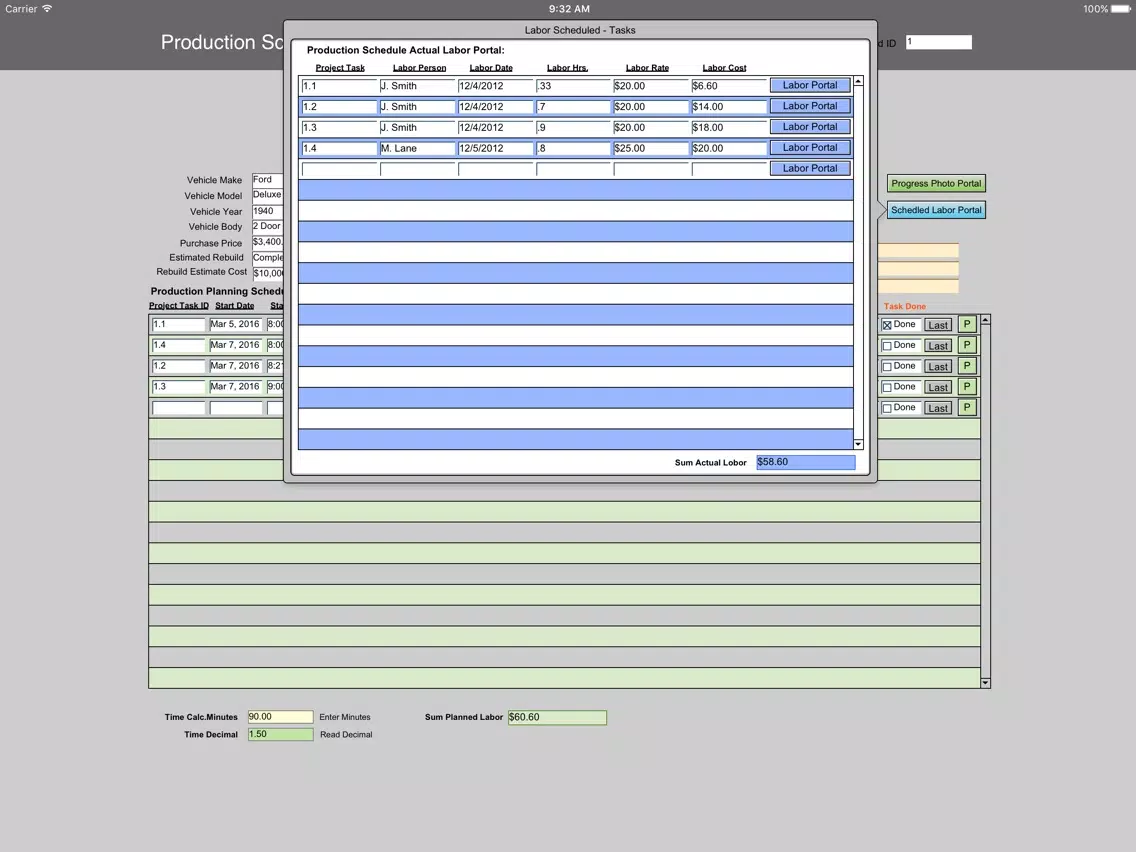Select Labor Hrs field showing .33
Image resolution: width=1136 pixels, height=852 pixels.
pos(573,86)
